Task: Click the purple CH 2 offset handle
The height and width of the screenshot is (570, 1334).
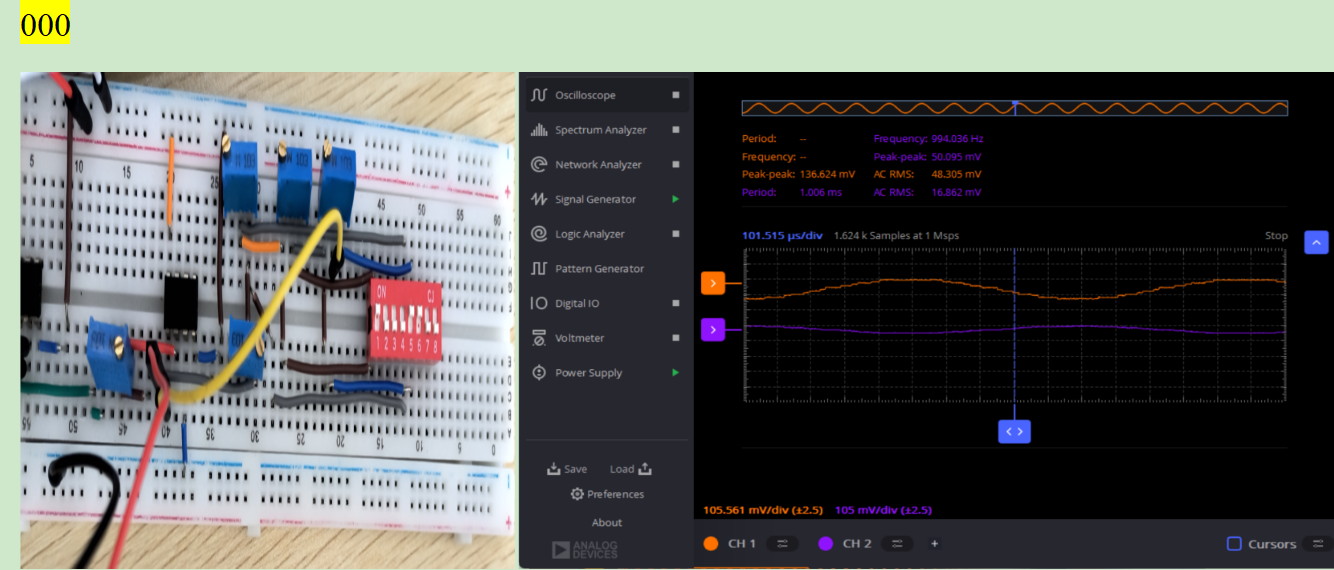Action: 713,330
